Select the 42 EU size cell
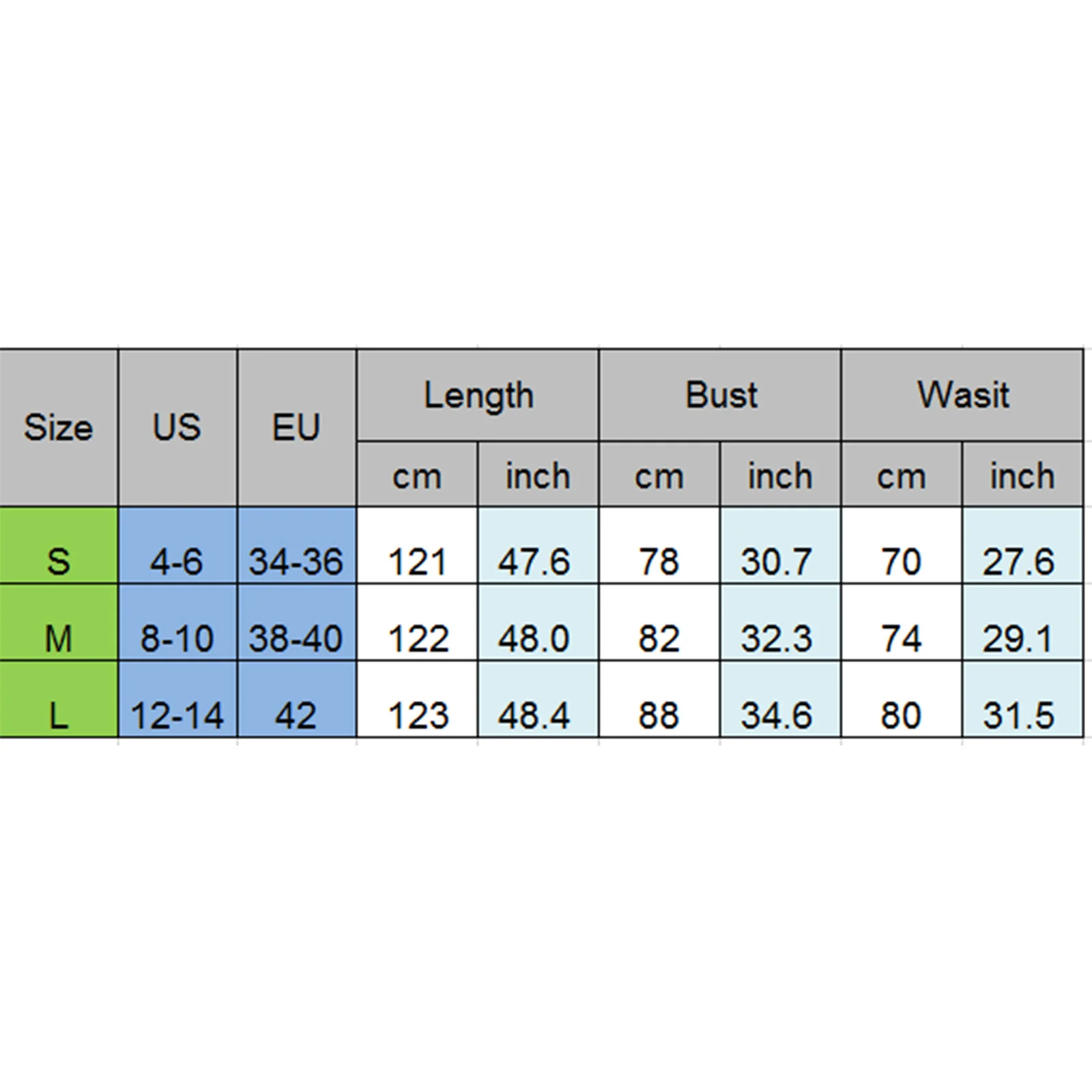1092x1092 pixels. point(296,699)
